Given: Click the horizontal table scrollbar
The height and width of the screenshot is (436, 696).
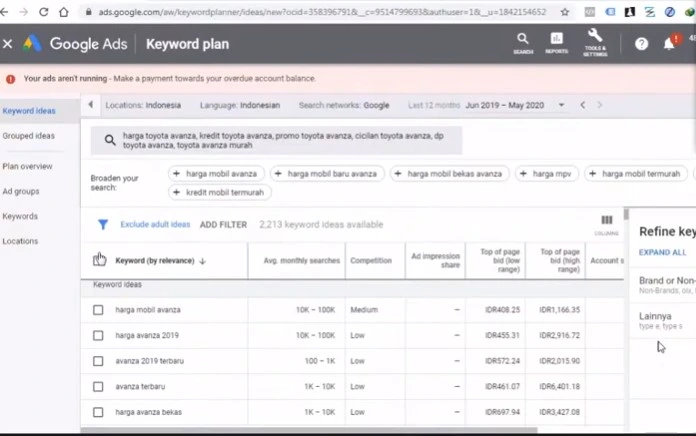Looking at the screenshot, I should pyautogui.click(x=309, y=430).
